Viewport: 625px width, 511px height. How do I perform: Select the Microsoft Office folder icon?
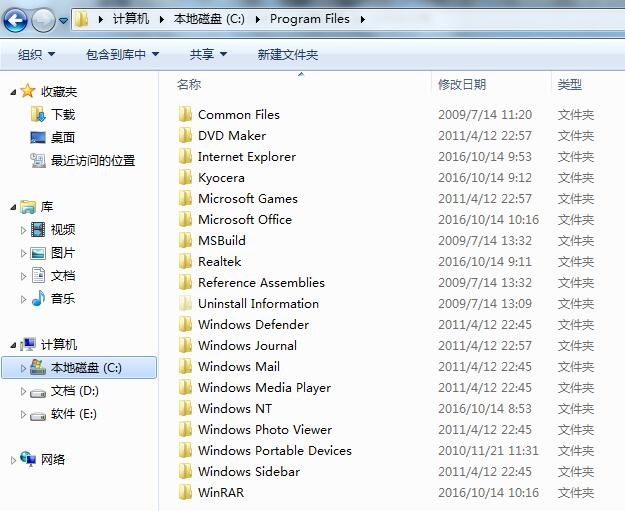[x=185, y=219]
